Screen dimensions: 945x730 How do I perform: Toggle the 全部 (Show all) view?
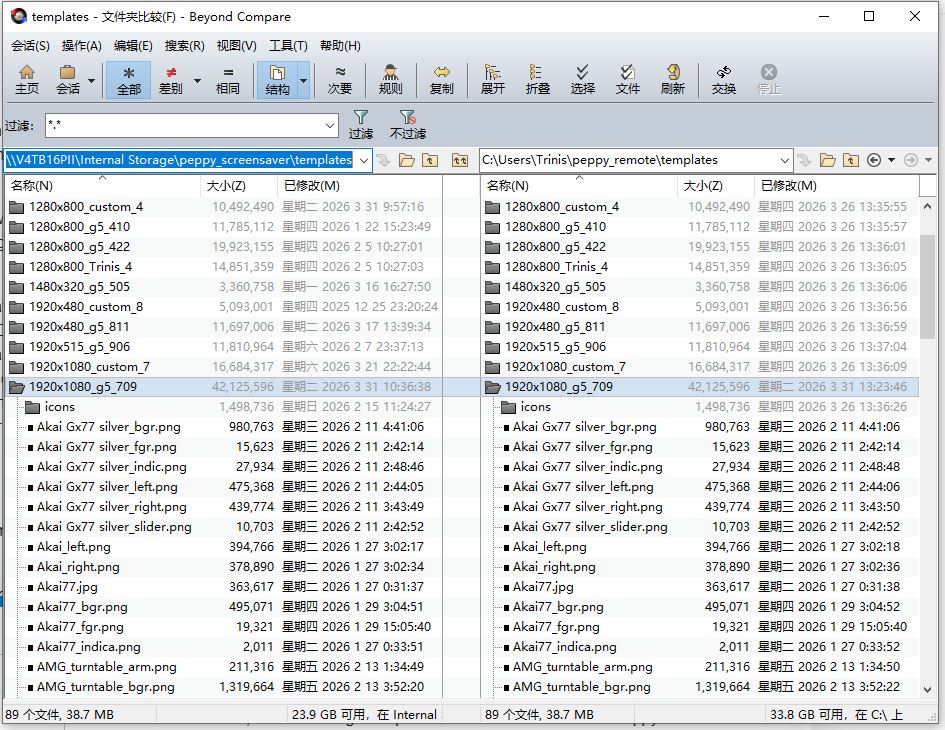coord(129,79)
